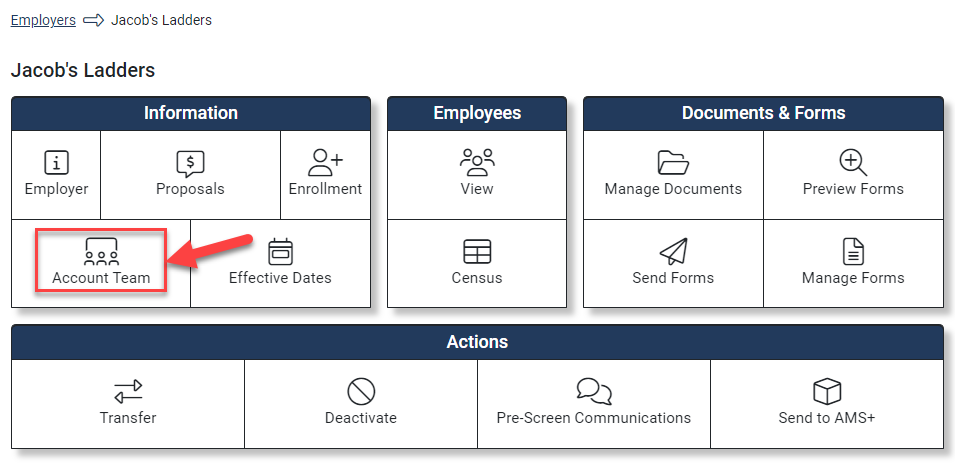Viewport: 955px width, 463px height.
Task: Open Manage Forms document icon
Action: click(x=853, y=252)
